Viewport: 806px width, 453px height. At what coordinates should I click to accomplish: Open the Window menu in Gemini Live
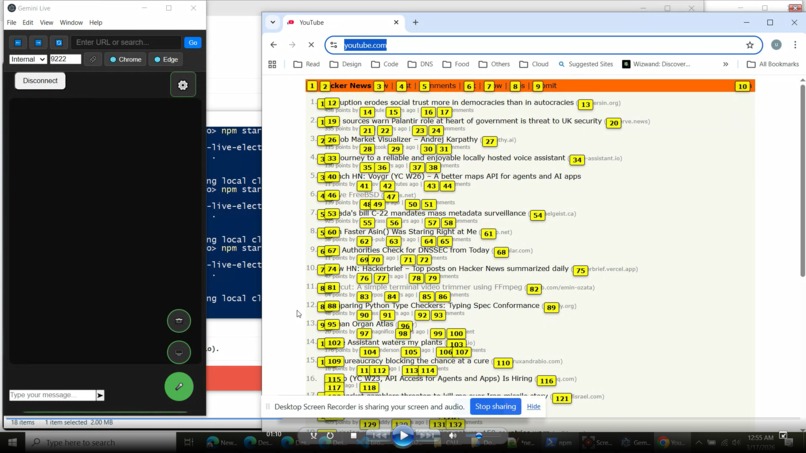71,23
